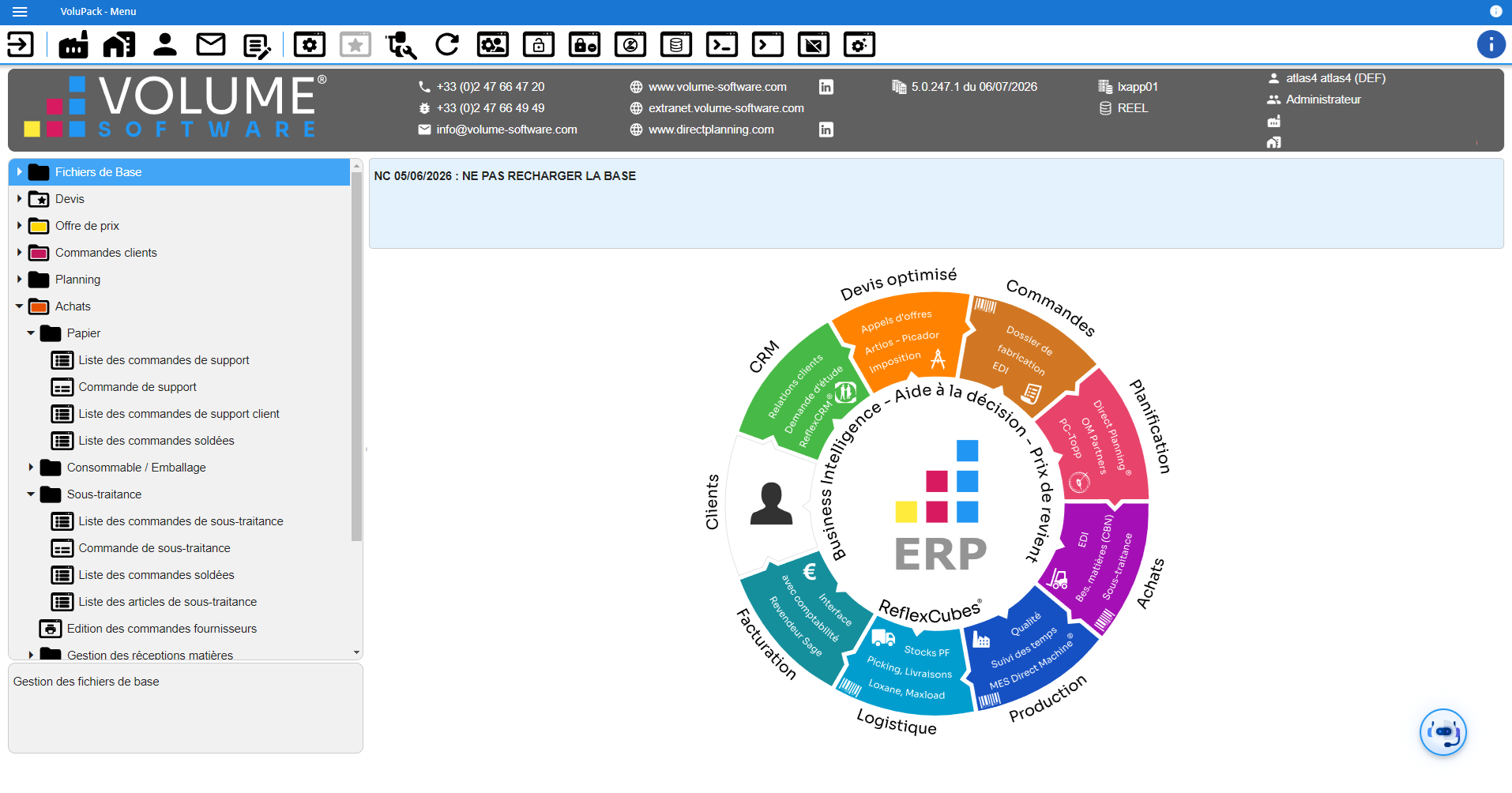This screenshot has height=793, width=1512.
Task: Open the window settings gear toolbar icon
Action: click(x=310, y=45)
